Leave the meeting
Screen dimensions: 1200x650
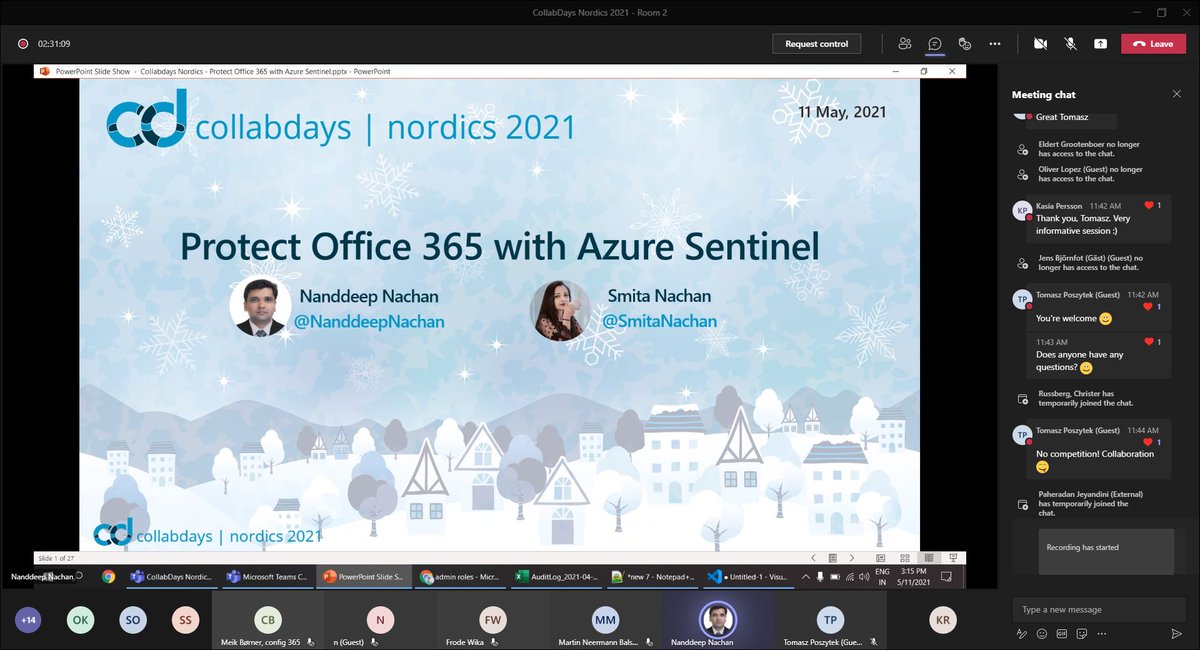[1153, 44]
